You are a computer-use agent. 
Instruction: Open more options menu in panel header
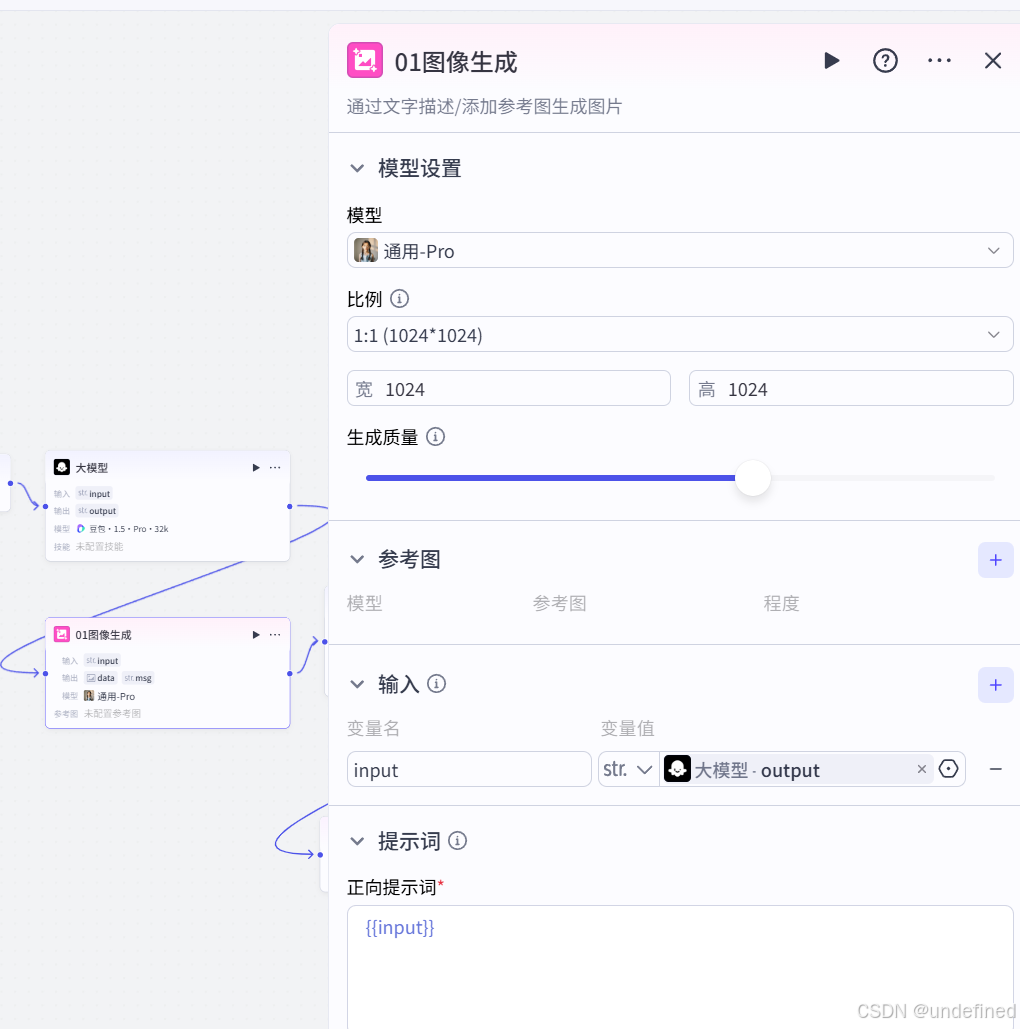tap(939, 61)
